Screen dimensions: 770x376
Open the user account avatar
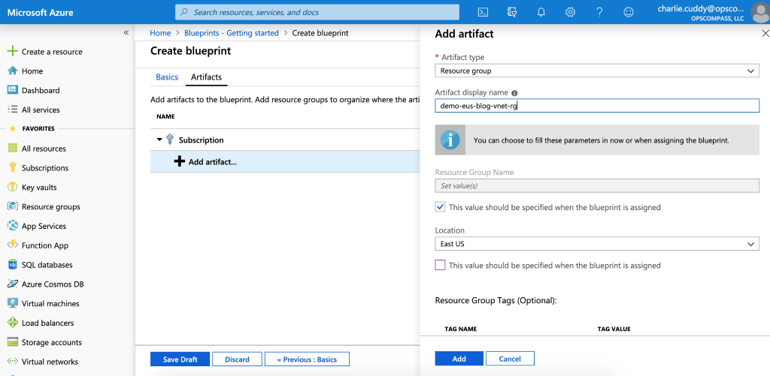coord(760,12)
